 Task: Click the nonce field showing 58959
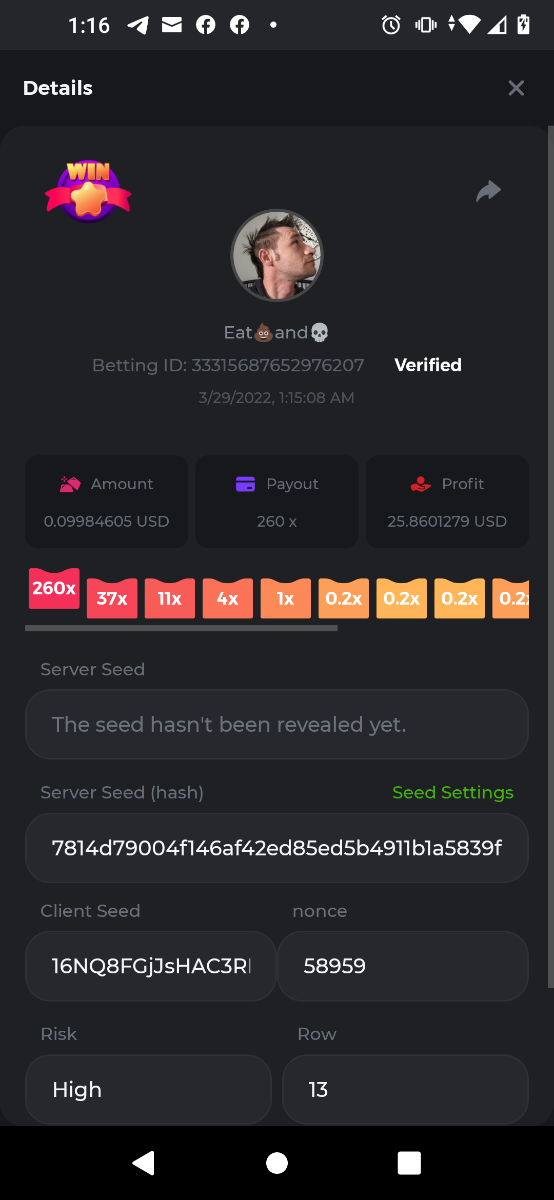403,966
